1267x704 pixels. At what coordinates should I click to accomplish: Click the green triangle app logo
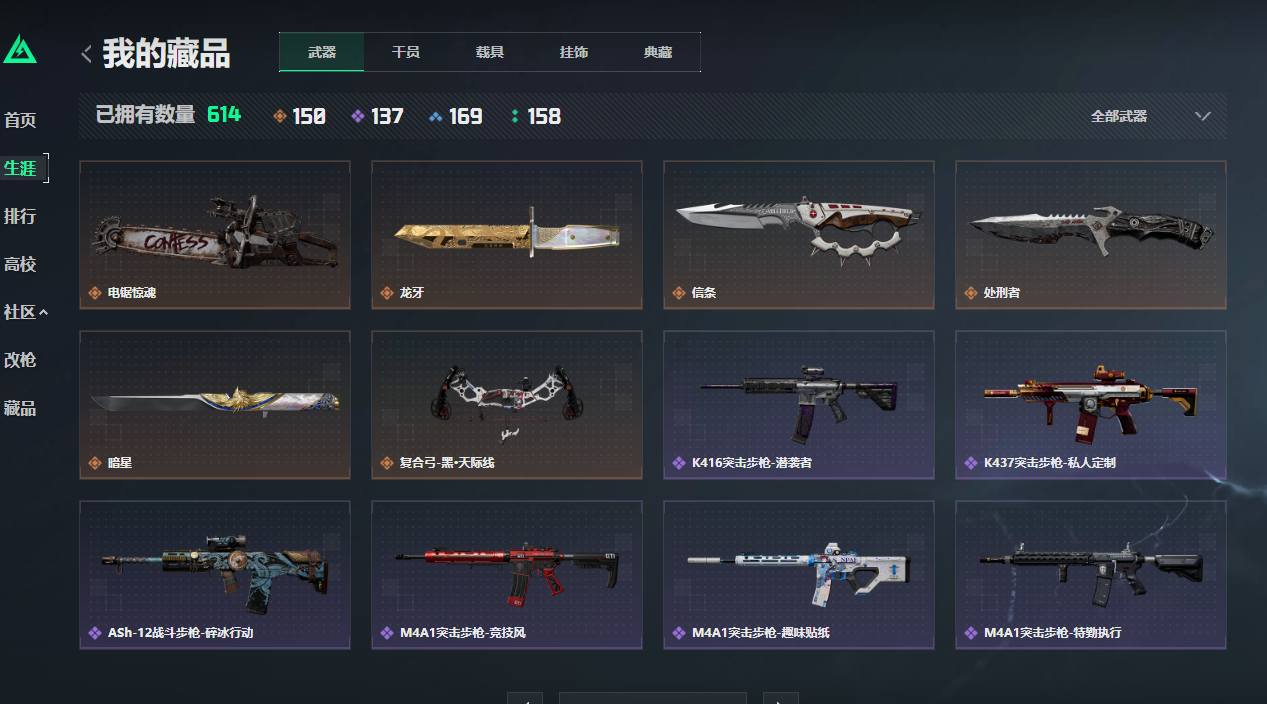point(20,49)
